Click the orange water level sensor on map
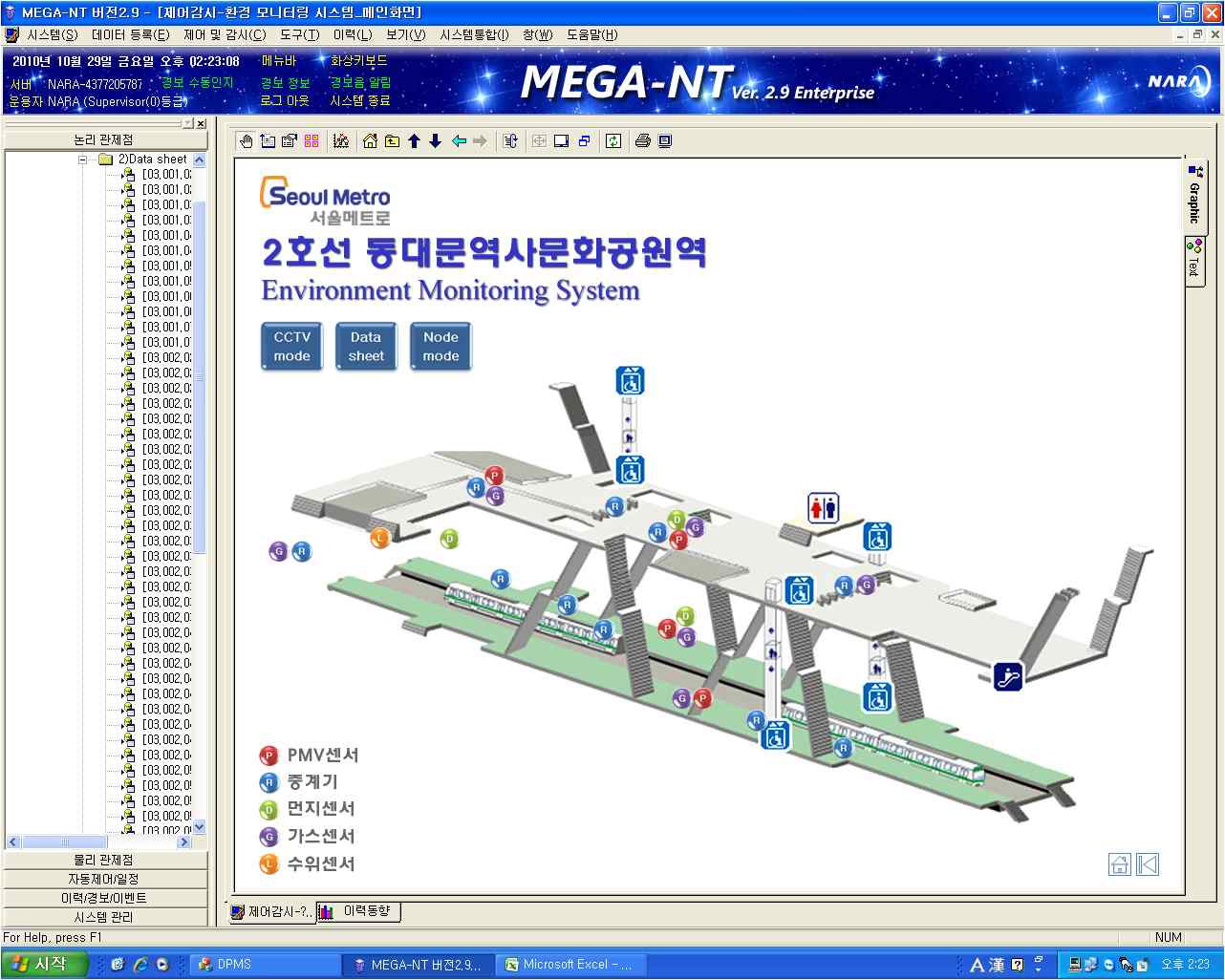 (380, 538)
